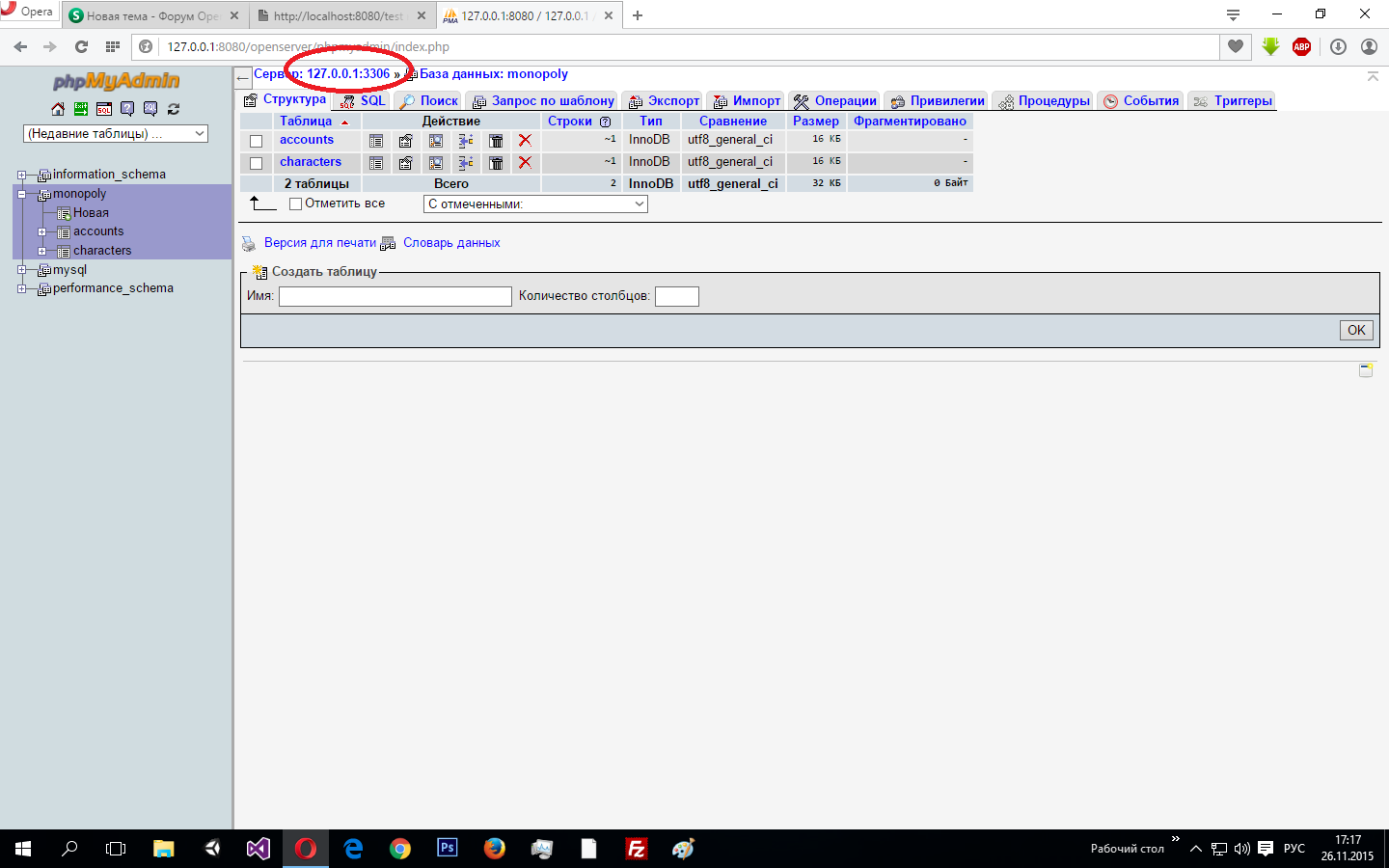Empty the characters table via trash icon

coord(496,163)
